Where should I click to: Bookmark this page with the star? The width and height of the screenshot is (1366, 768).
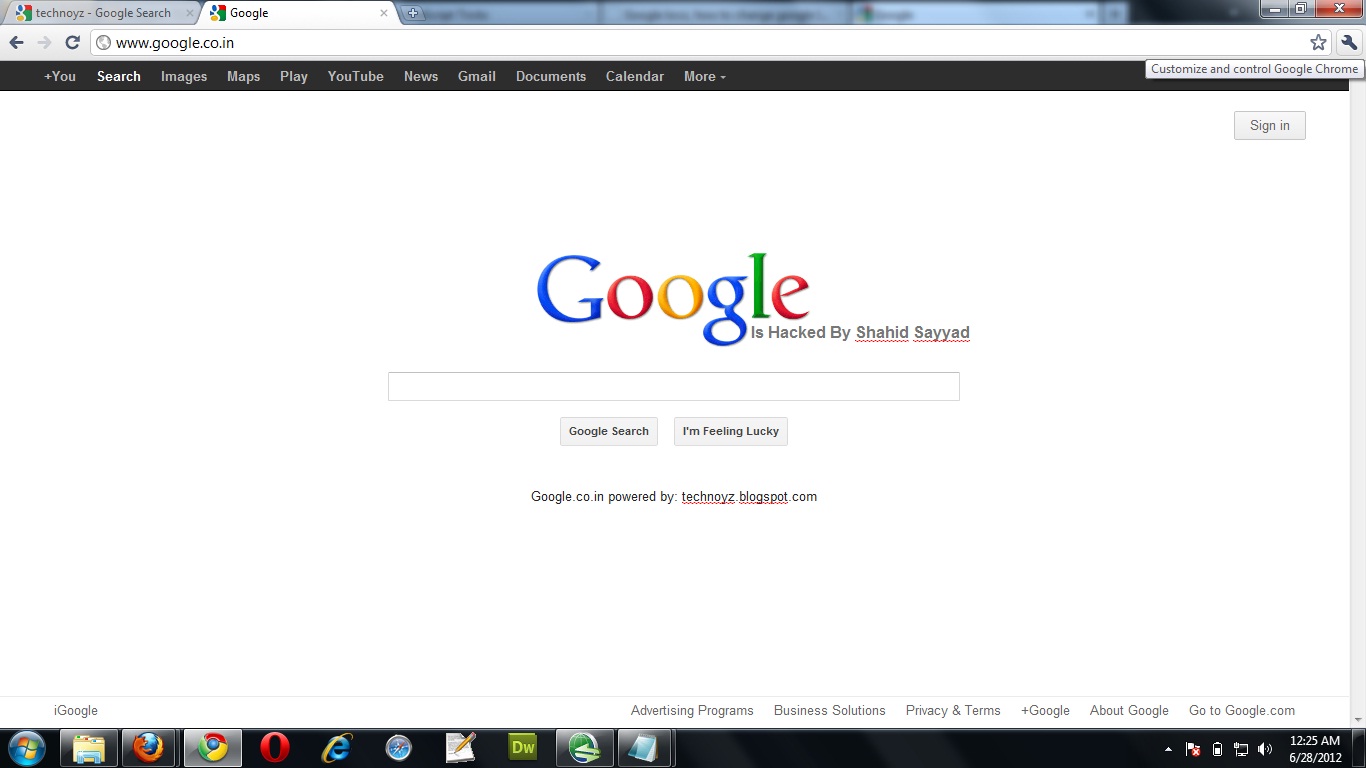click(x=1318, y=42)
